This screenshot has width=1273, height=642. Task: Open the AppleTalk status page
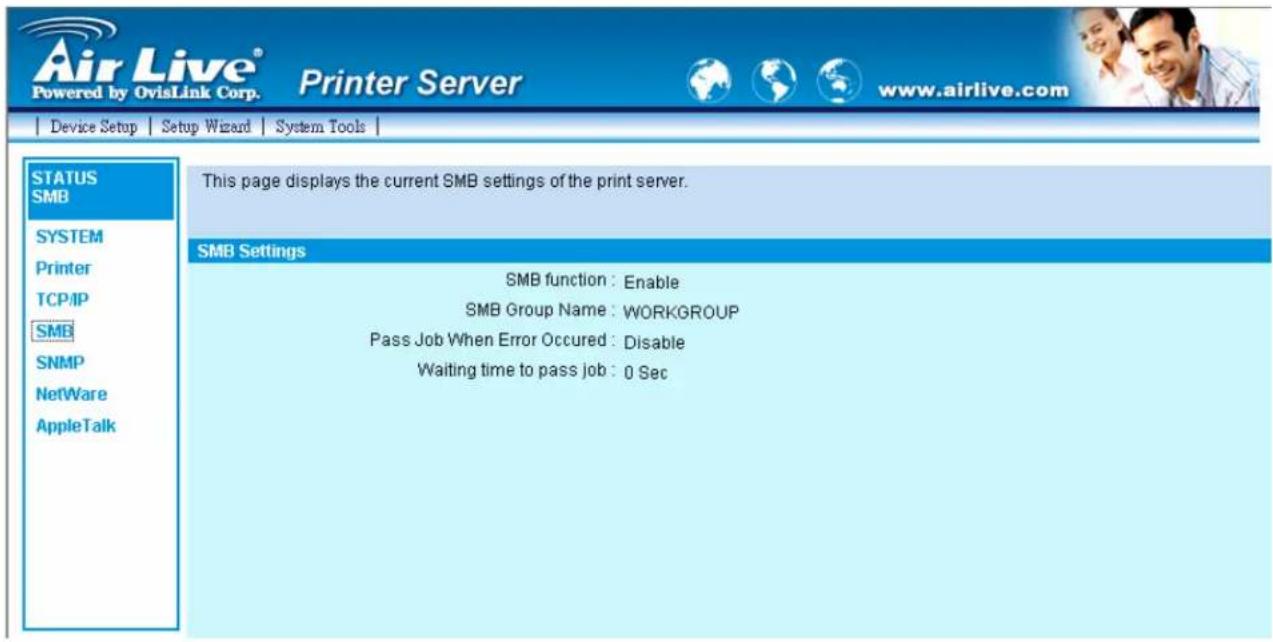(x=76, y=425)
